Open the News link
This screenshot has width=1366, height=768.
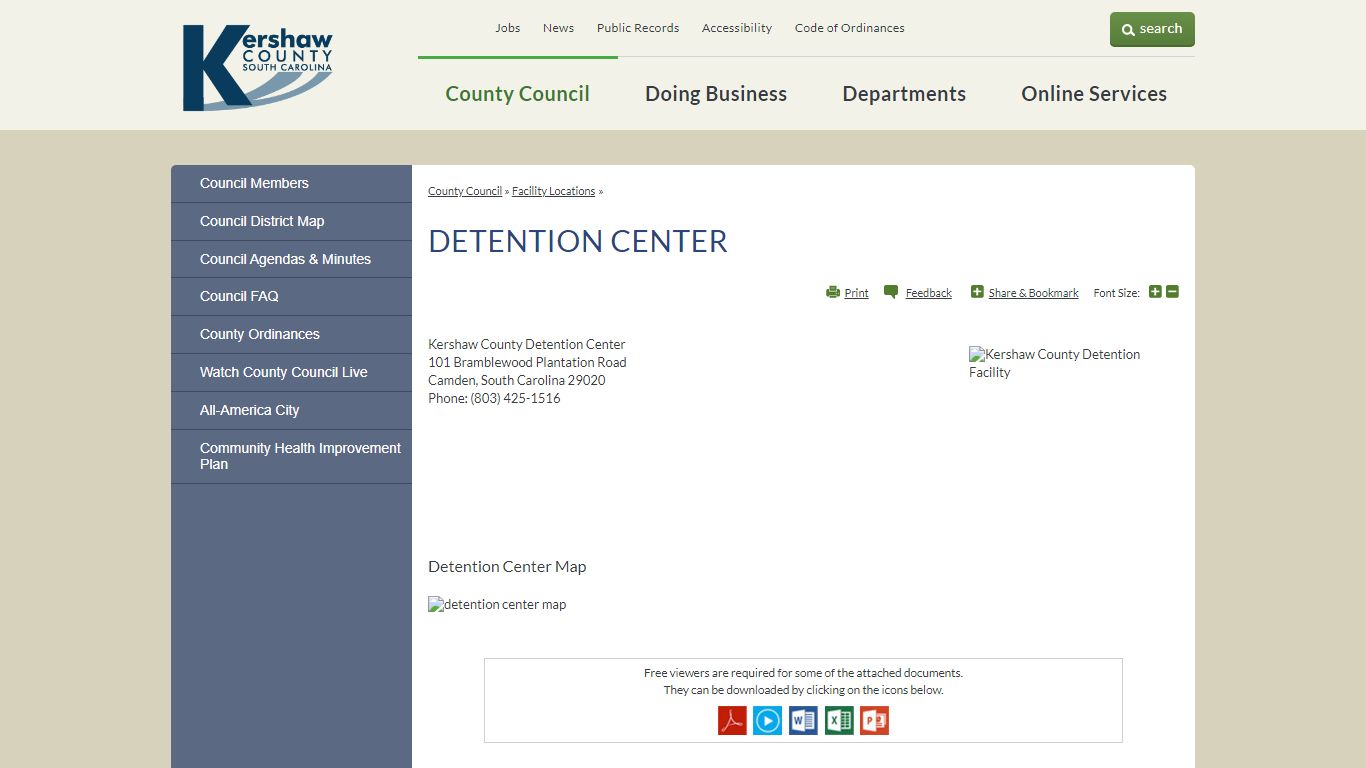(x=558, y=28)
